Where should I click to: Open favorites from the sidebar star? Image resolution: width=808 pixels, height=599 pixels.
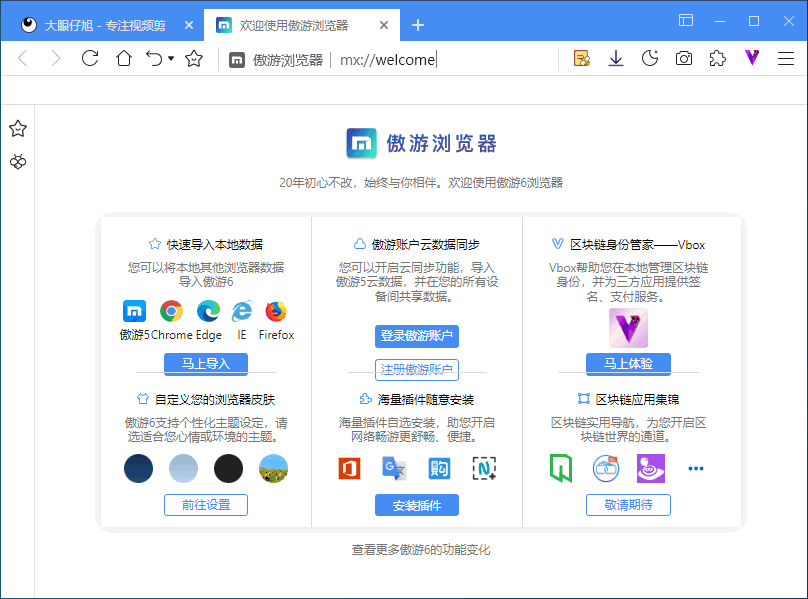(18, 128)
